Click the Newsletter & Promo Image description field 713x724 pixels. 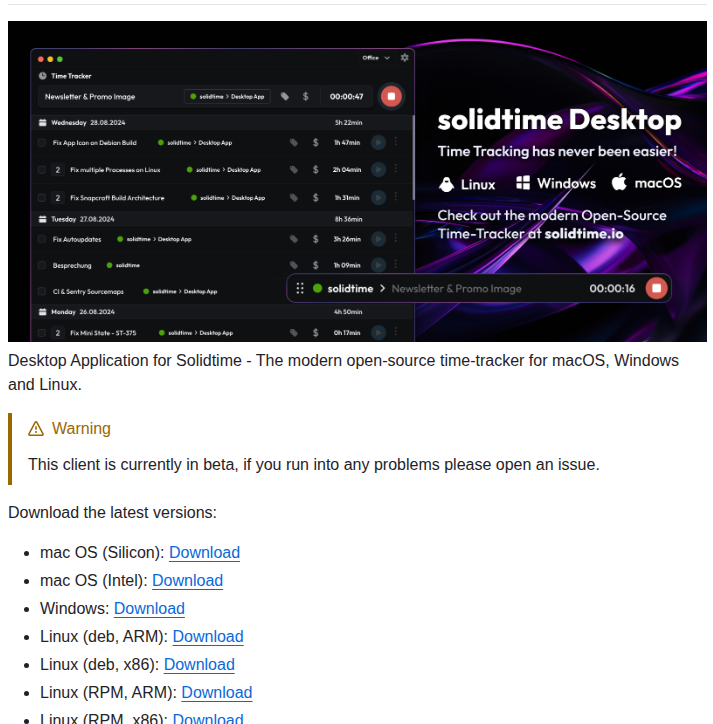click(x=90, y=97)
